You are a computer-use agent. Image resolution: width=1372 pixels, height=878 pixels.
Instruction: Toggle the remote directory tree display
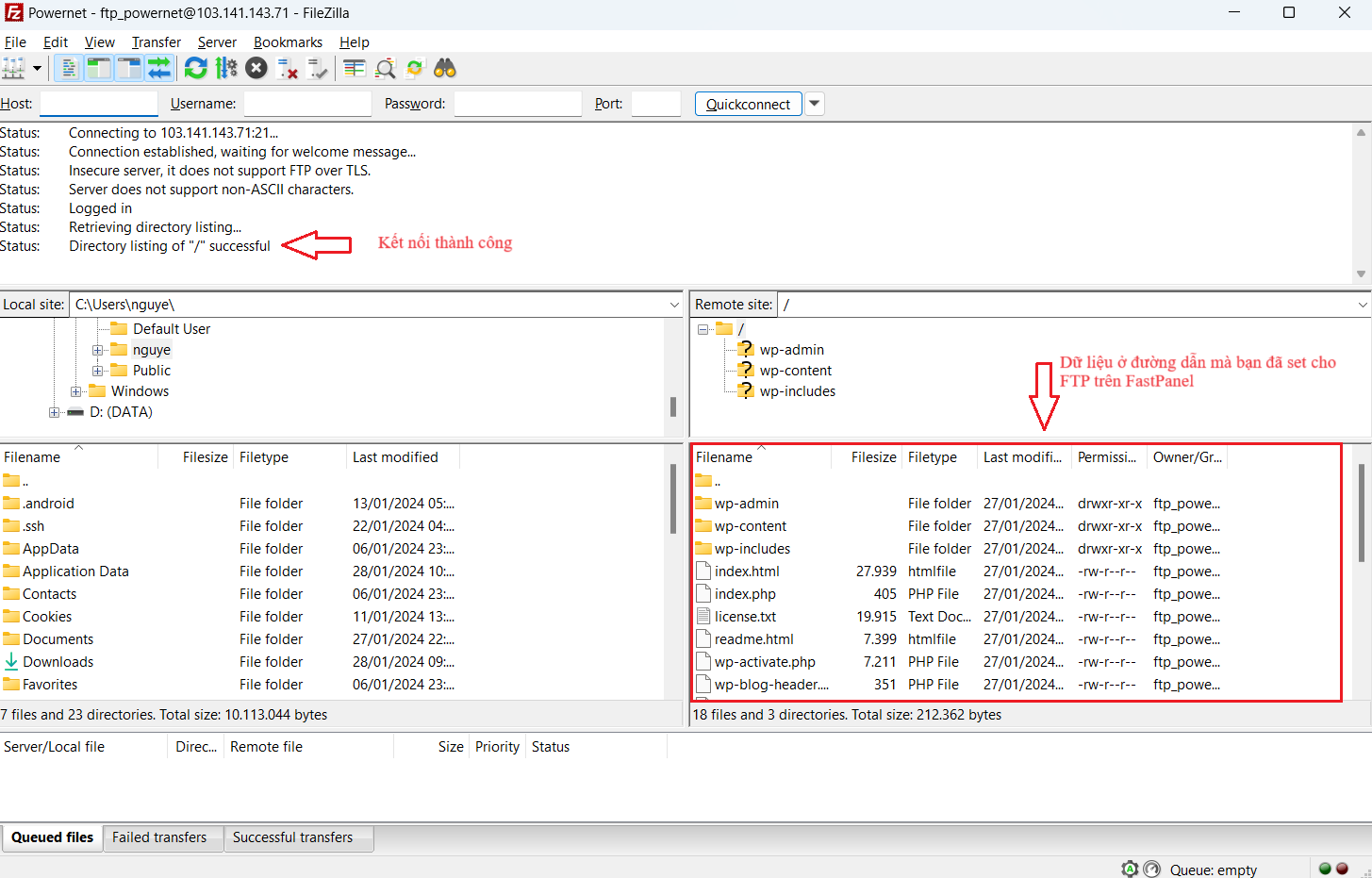click(129, 68)
